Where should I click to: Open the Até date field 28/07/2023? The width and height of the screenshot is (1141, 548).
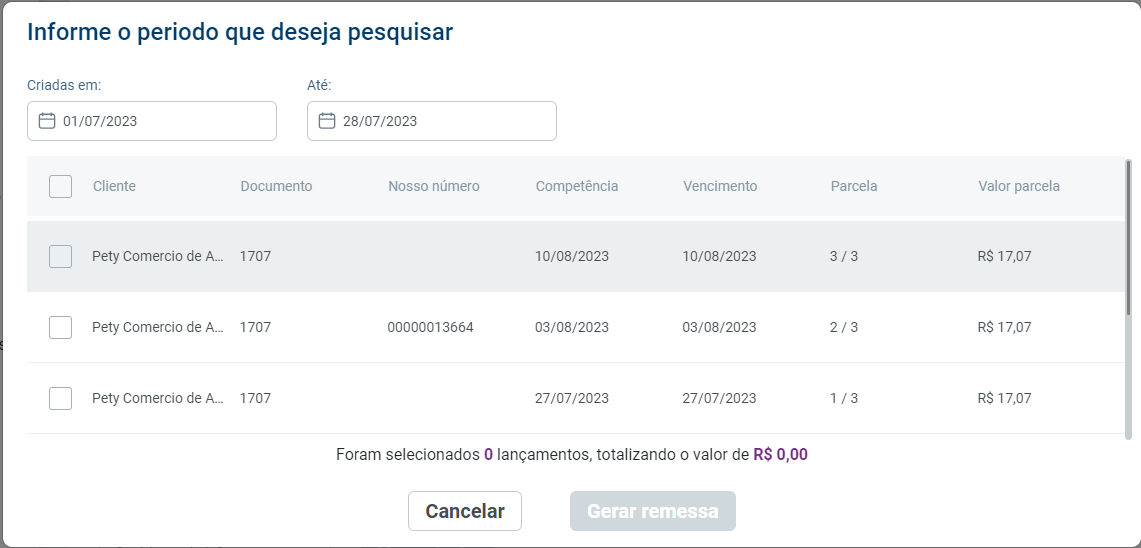pyautogui.click(x=432, y=121)
